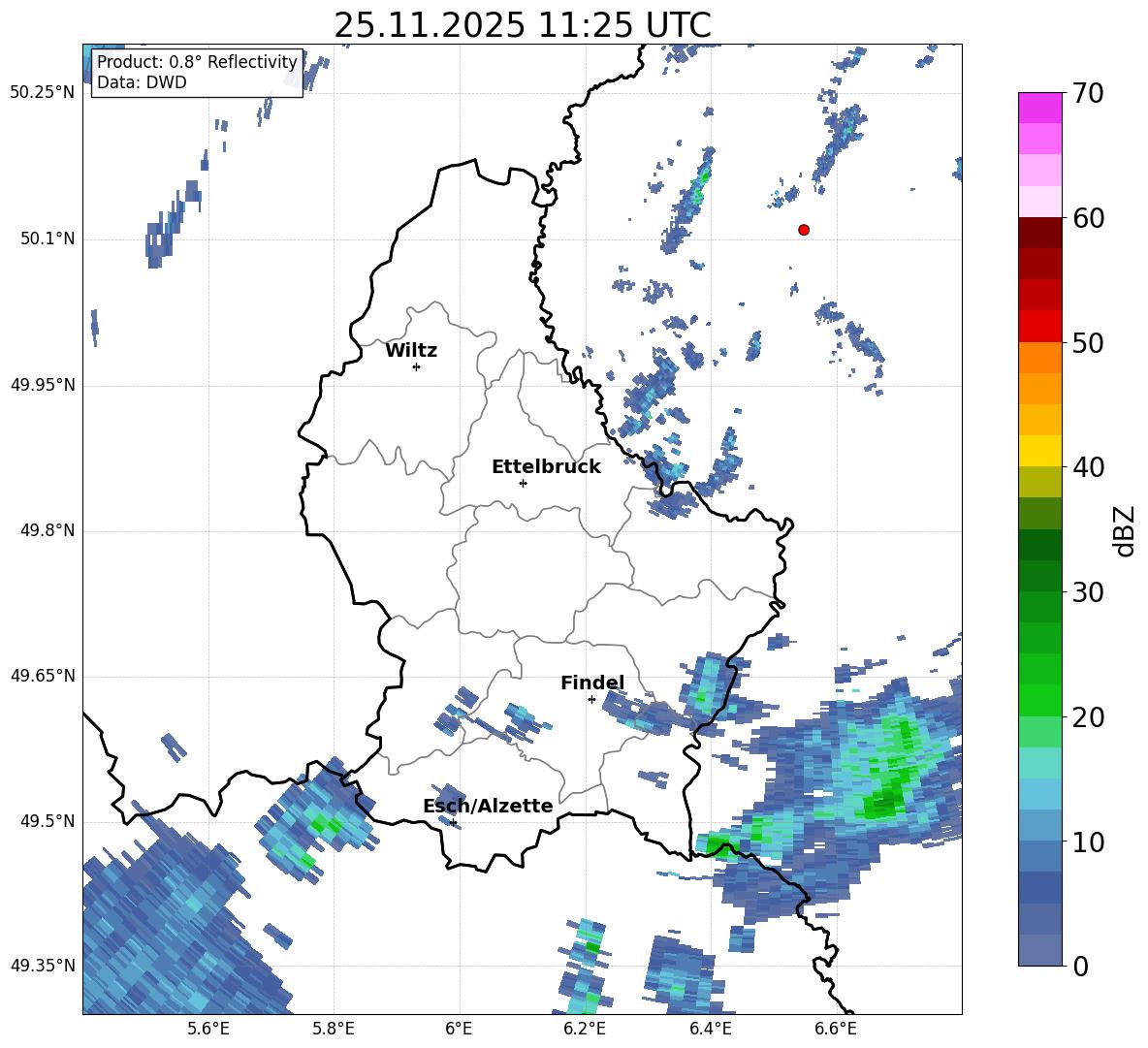Click the colorbar tick value 30
Viewport: 1148px width, 1048px height.
click(x=1089, y=592)
